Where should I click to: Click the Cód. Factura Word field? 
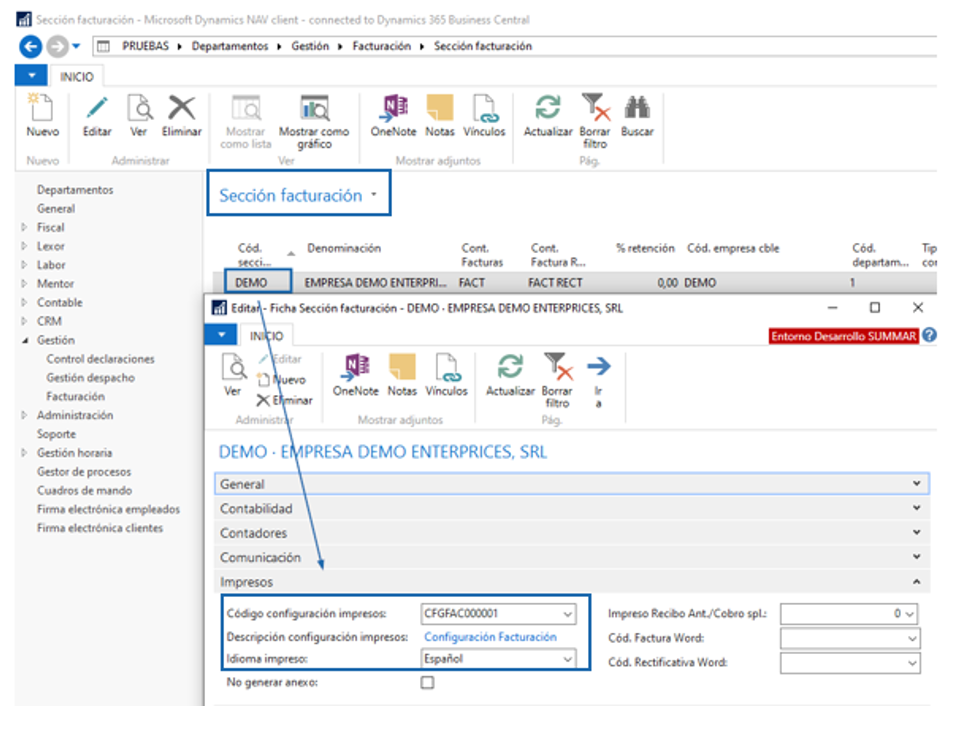pos(848,638)
